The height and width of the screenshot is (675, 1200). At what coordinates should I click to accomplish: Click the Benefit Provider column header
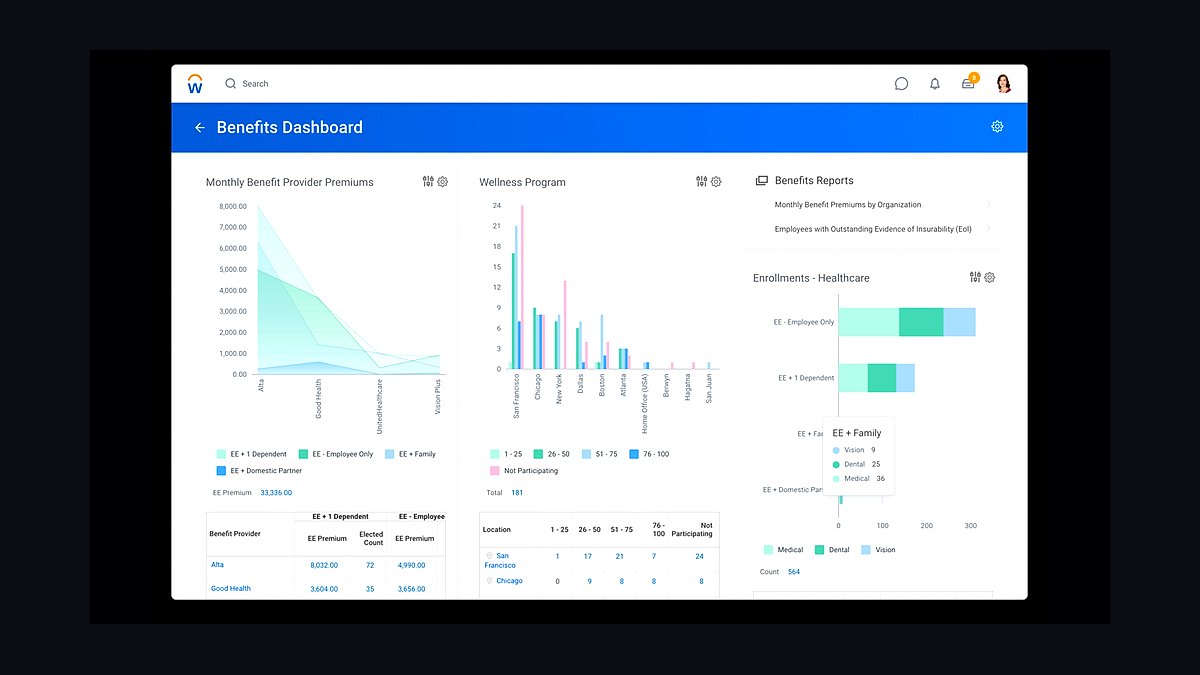pyautogui.click(x=235, y=534)
